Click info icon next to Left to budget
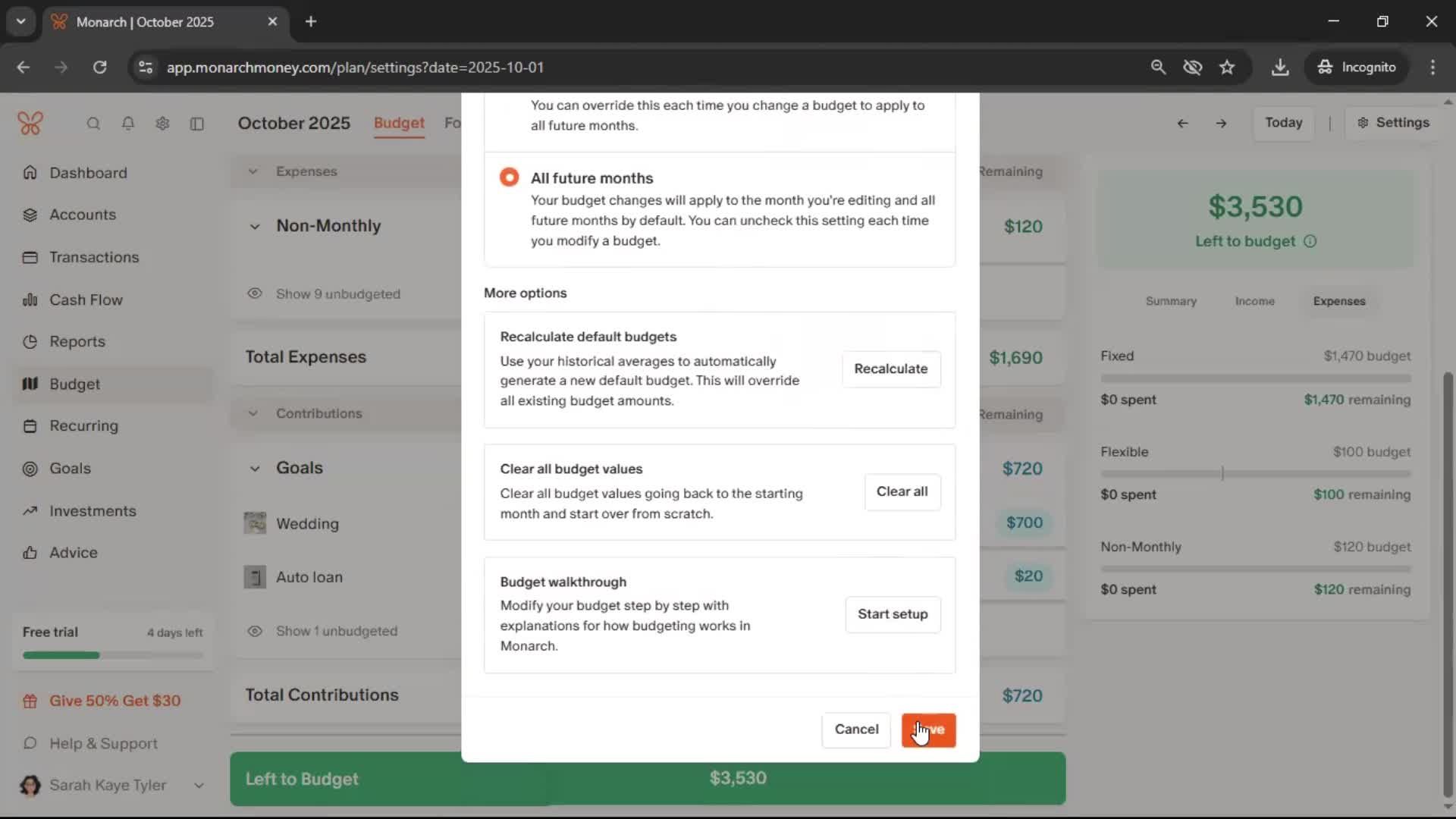This screenshot has width=1456, height=819. point(1310,241)
